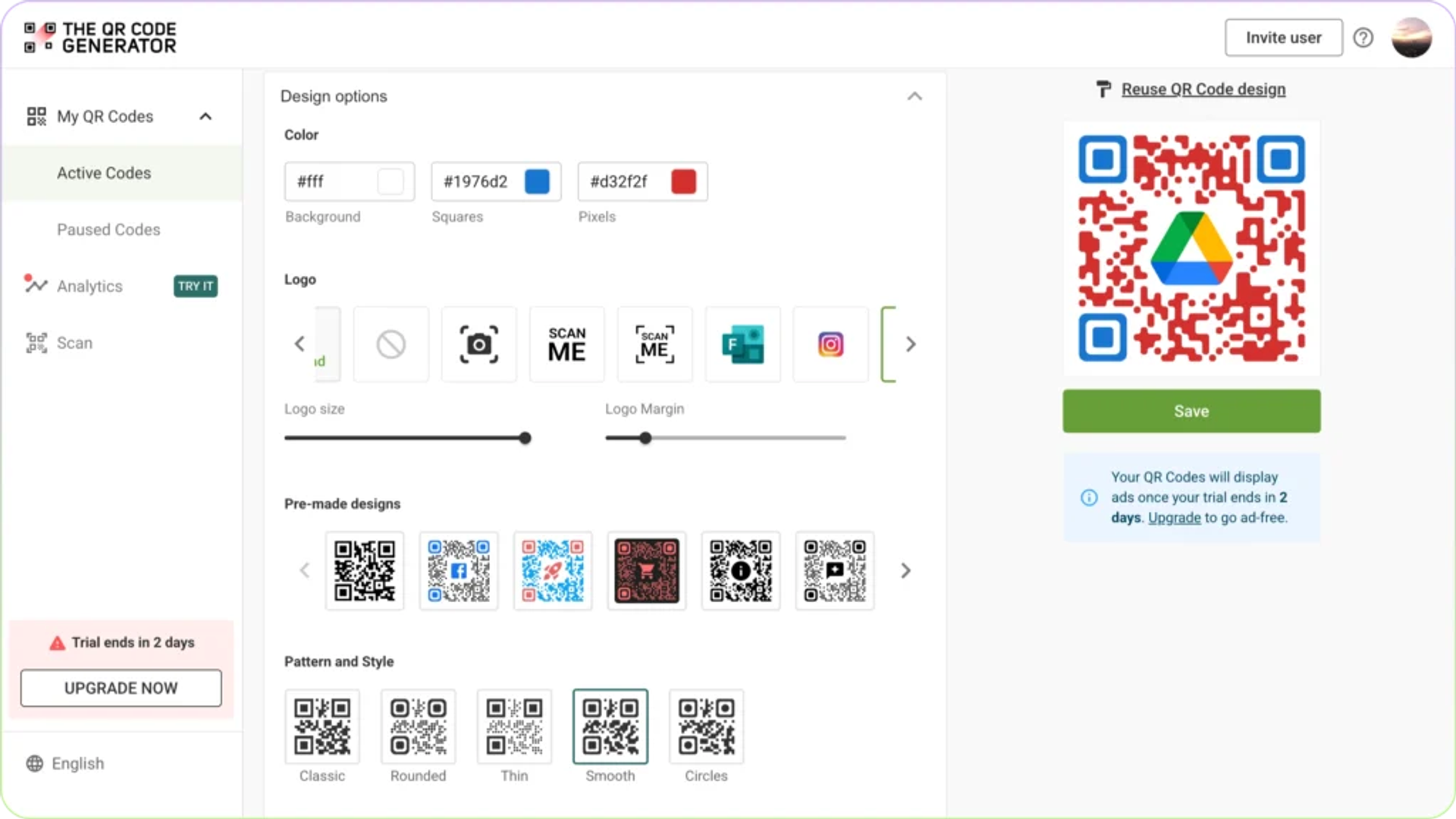Image resolution: width=1456 pixels, height=819 pixels.
Task: Open help question mark icon
Action: pyautogui.click(x=1363, y=38)
